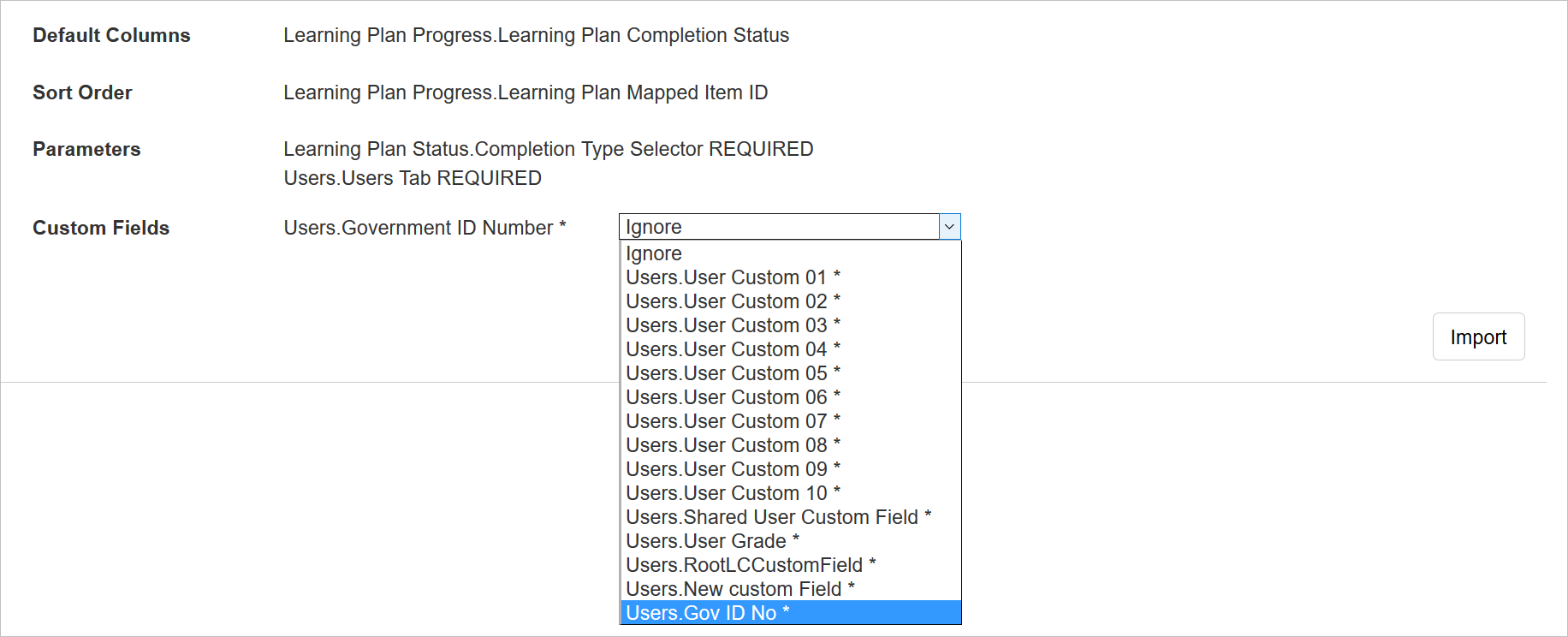Screen dimensions: 1568x637
Task: Pick Users.User Custom 03 from list
Action: point(733,325)
